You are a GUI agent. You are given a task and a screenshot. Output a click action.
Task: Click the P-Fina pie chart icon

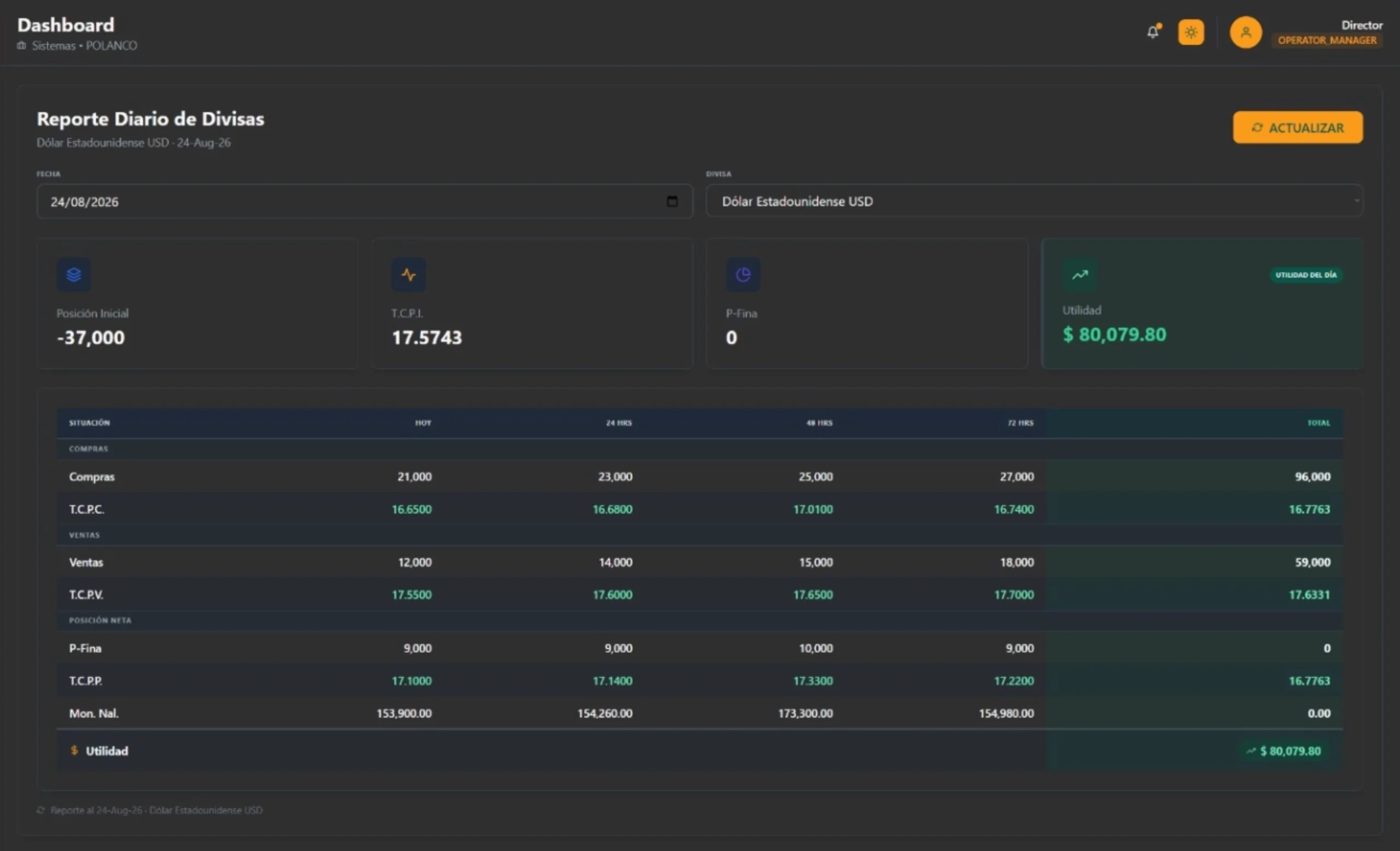coord(743,275)
